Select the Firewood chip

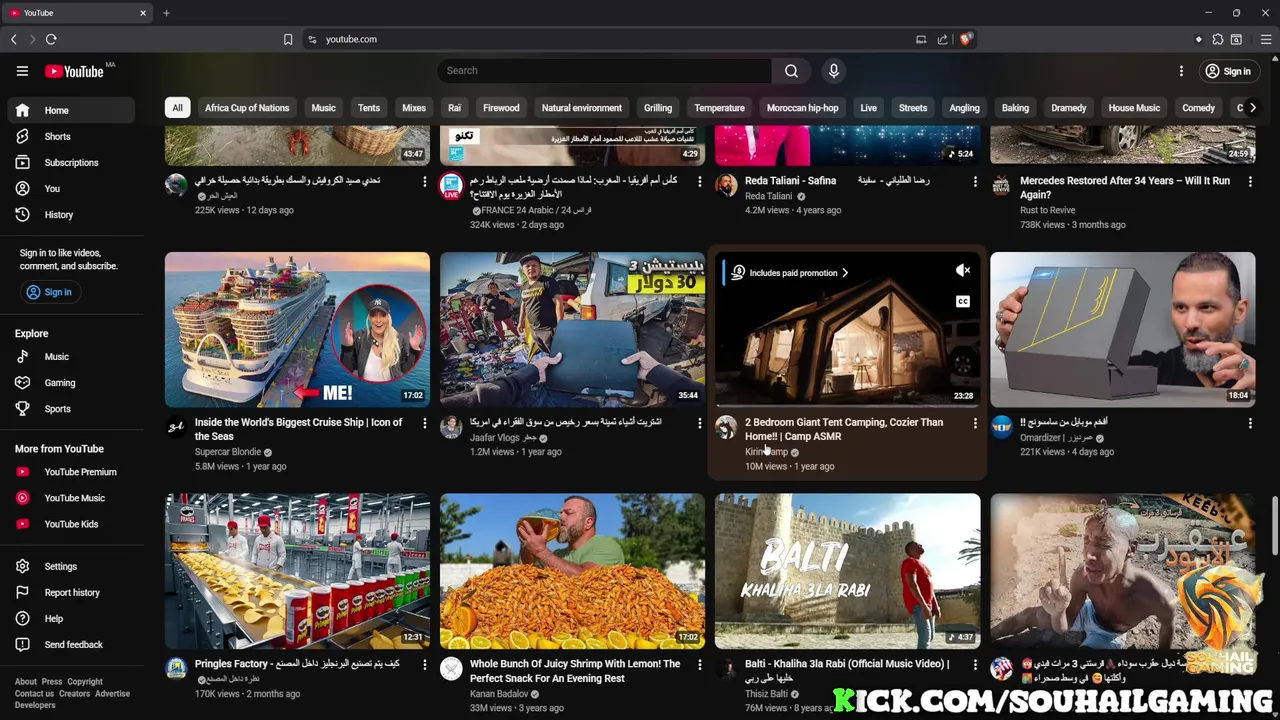pyautogui.click(x=501, y=108)
